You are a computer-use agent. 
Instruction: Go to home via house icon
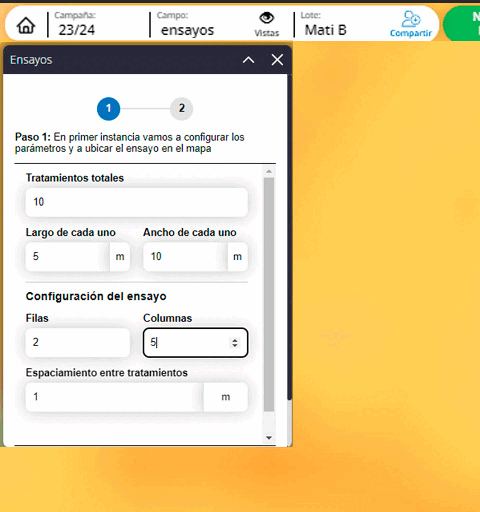click(26, 25)
